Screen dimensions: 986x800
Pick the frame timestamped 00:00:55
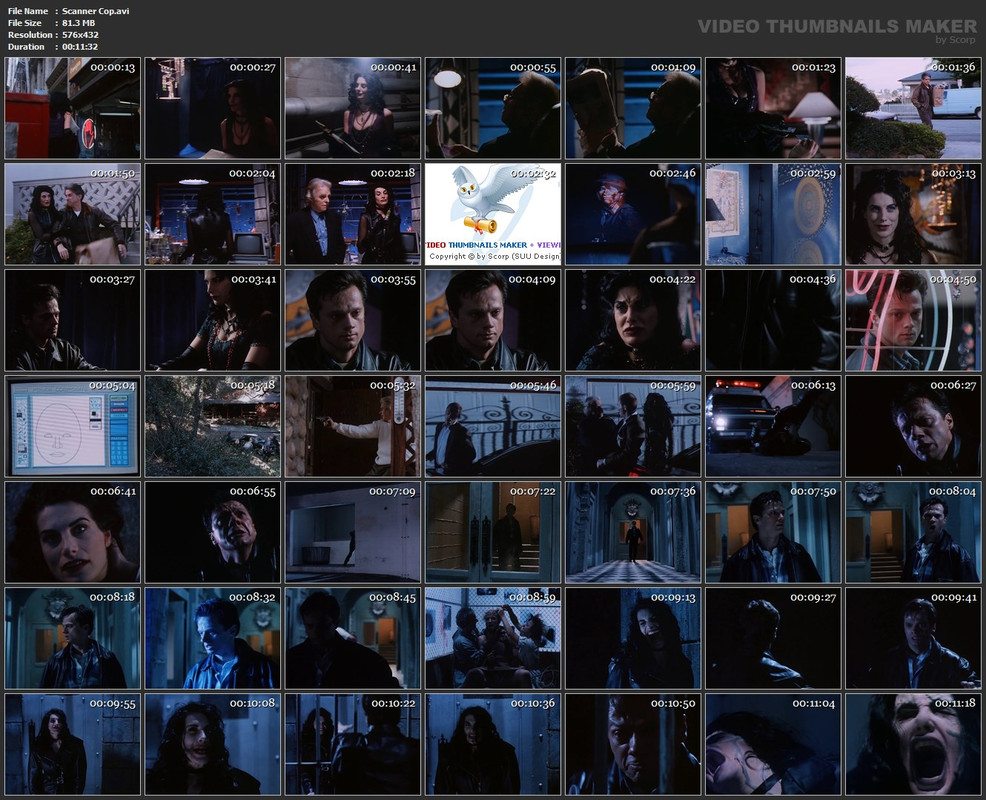[493, 108]
